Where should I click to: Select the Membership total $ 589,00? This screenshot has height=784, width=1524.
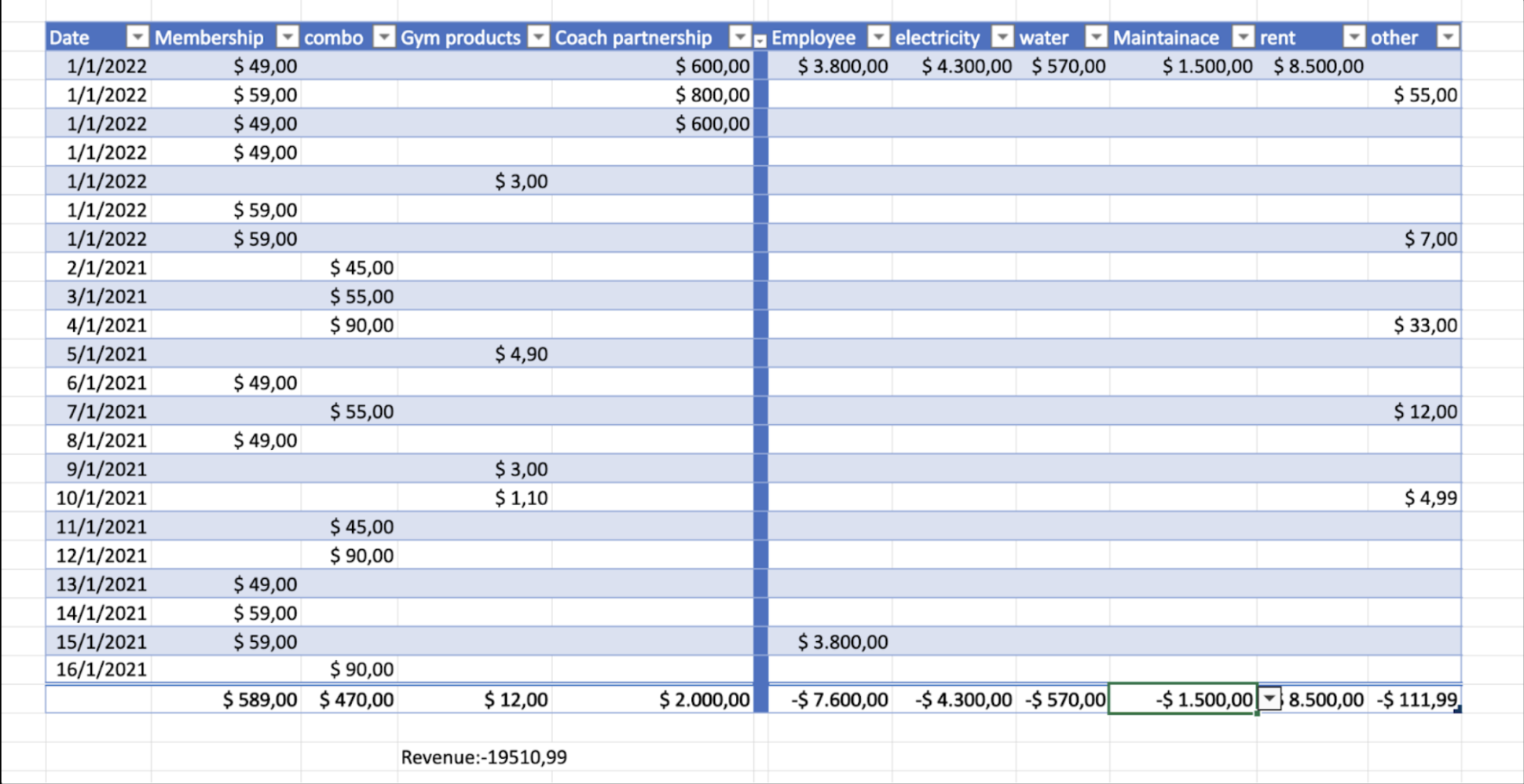point(225,699)
